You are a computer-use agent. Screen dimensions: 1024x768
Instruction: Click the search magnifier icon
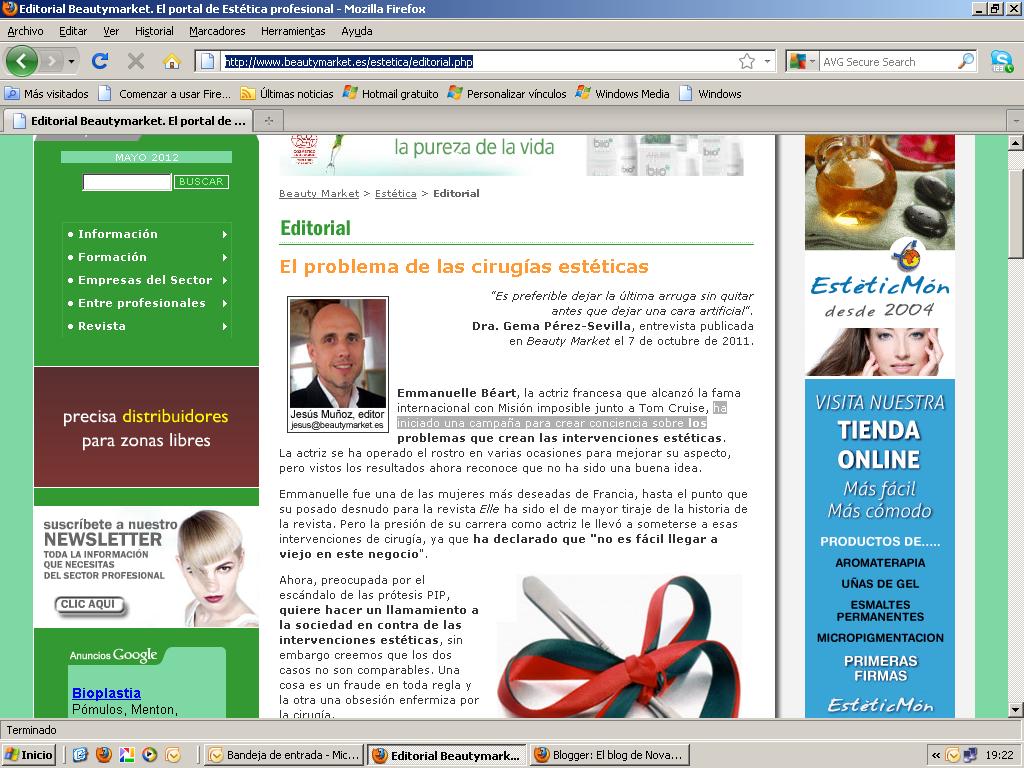(966, 61)
